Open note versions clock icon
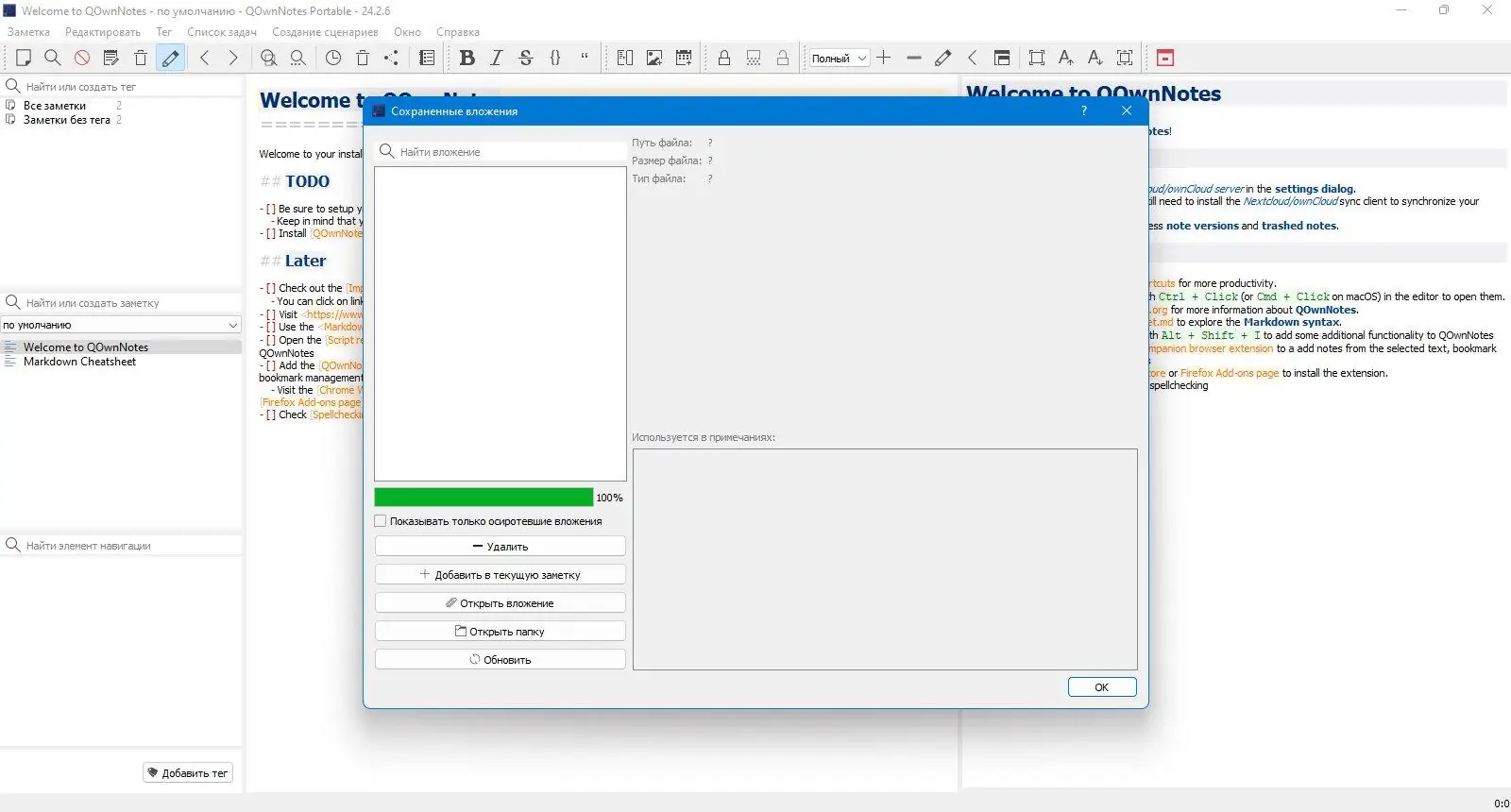 (x=333, y=58)
